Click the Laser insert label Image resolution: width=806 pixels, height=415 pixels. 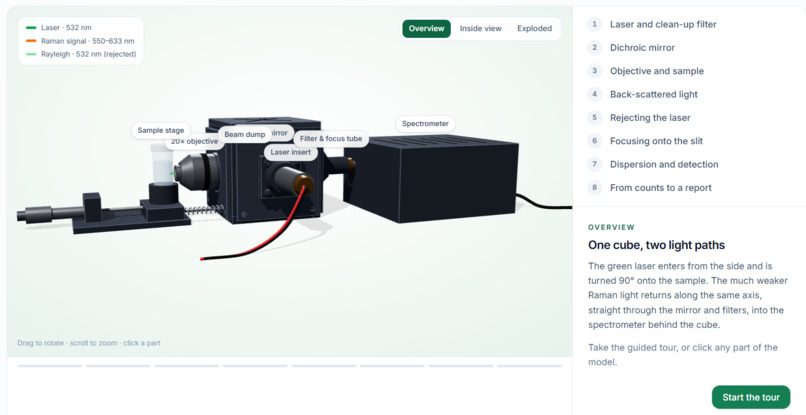pyautogui.click(x=290, y=152)
